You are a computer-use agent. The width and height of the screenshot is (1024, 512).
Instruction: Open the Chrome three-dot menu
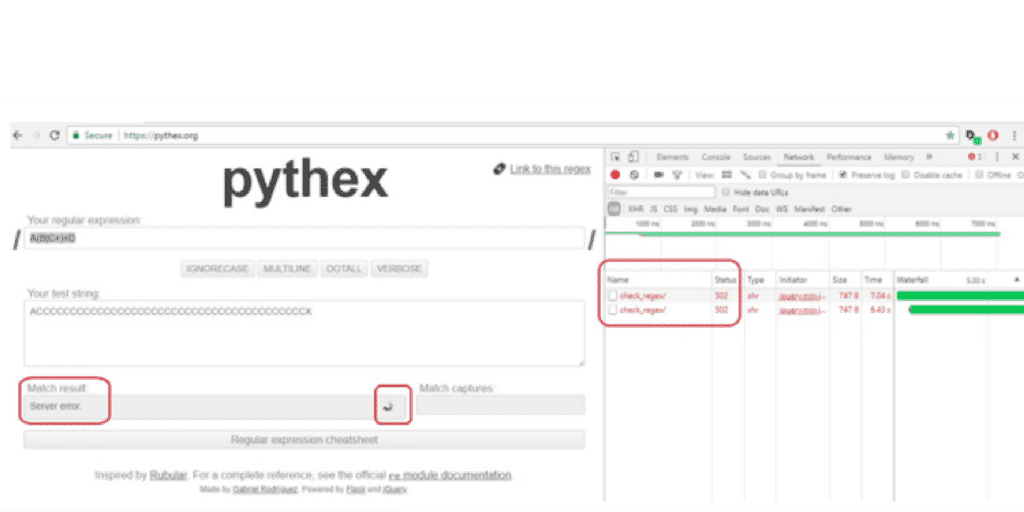pos(1014,136)
